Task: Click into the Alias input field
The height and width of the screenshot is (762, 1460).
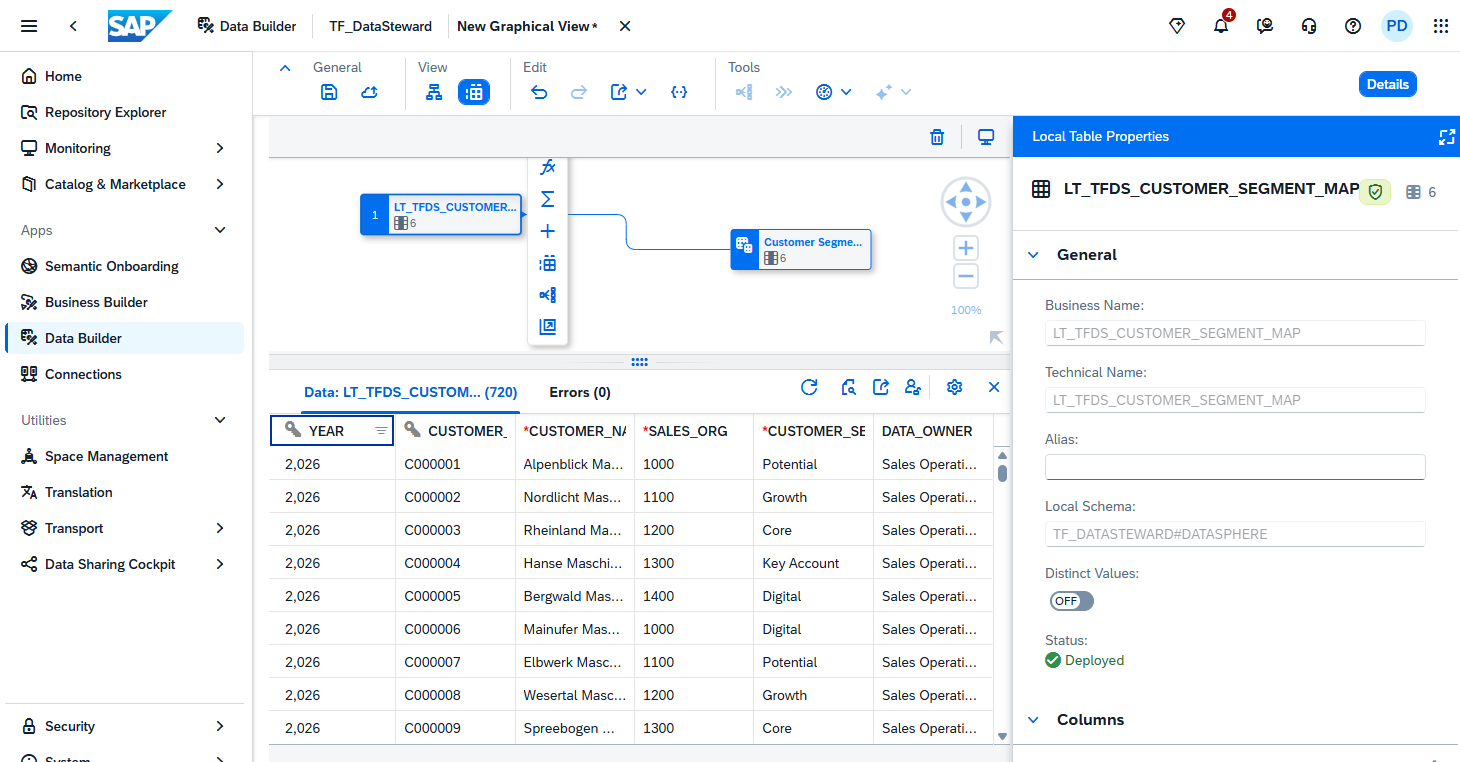Action: pyautogui.click(x=1235, y=467)
